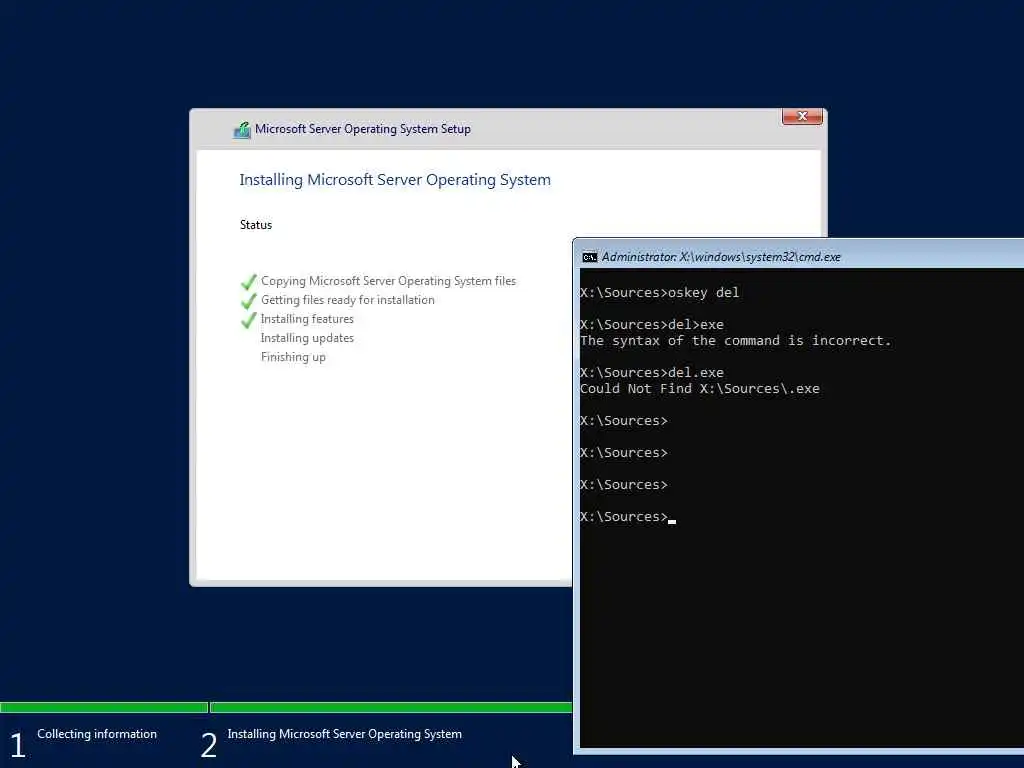Click the step number 1 at bottom

[x=18, y=745]
